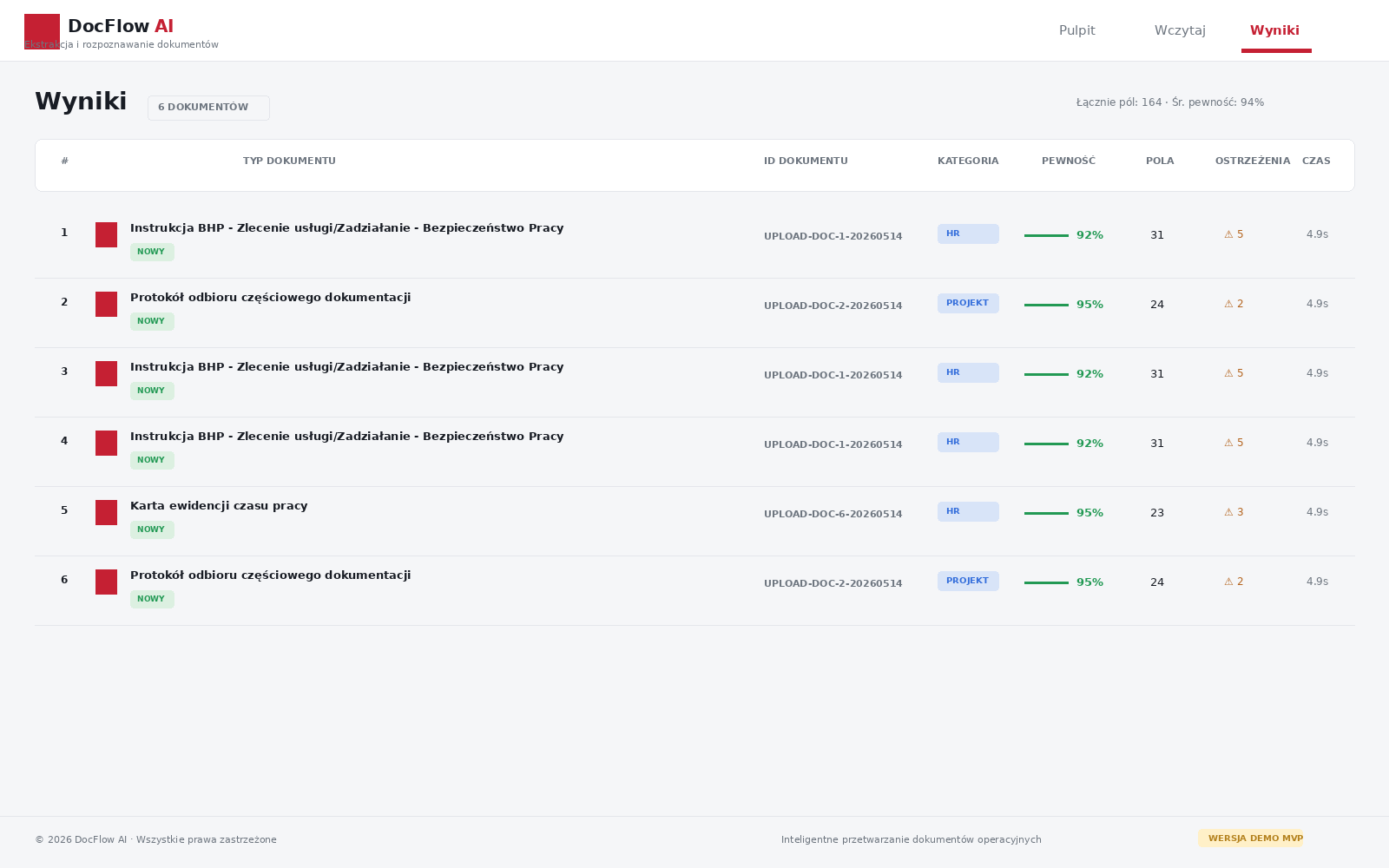This screenshot has width=1389, height=868.
Task: Click the DocFlow AI red logo
Action: click(42, 31)
